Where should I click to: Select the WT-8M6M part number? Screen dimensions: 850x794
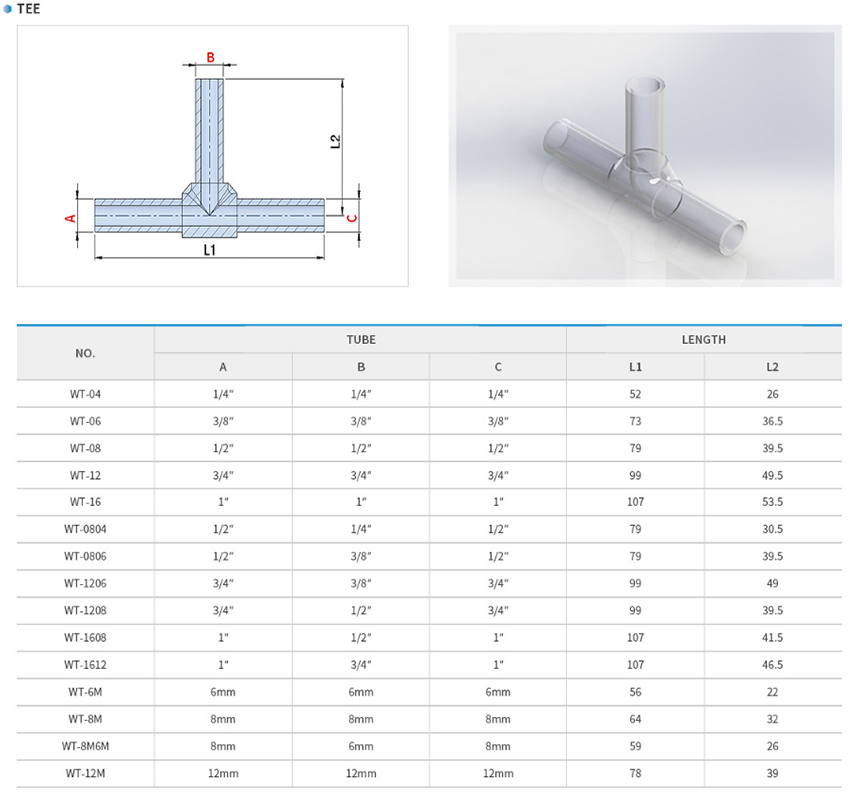[85, 746]
